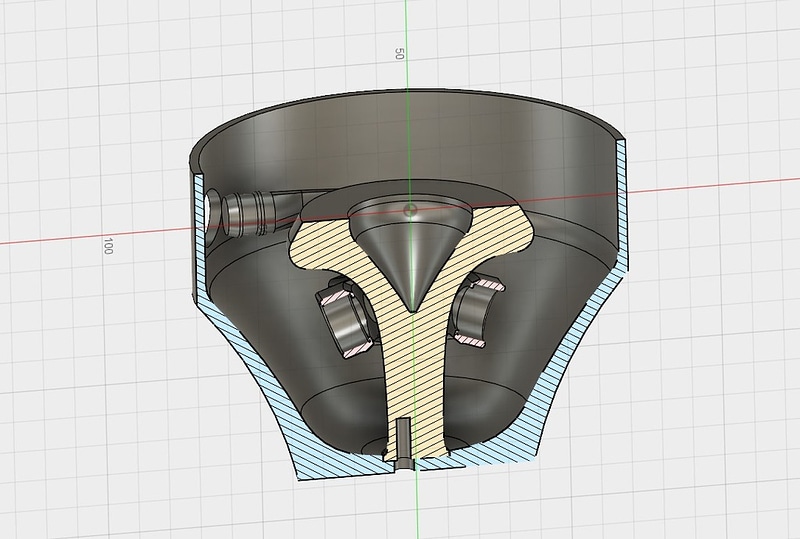Pick the circular port hole on left wall
The image size is (800, 539).
pos(212,208)
